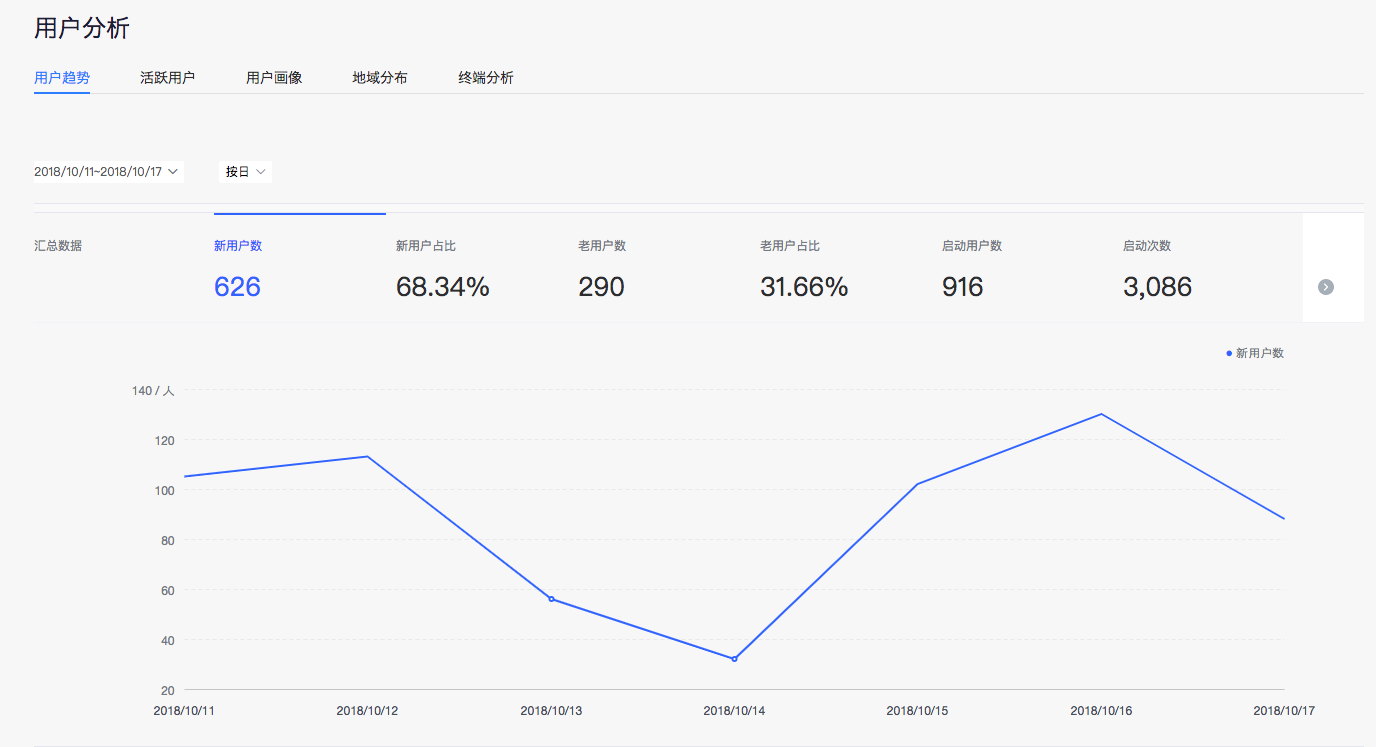Go to the 地域分布 tab
The width and height of the screenshot is (1376, 747).
tap(379, 78)
